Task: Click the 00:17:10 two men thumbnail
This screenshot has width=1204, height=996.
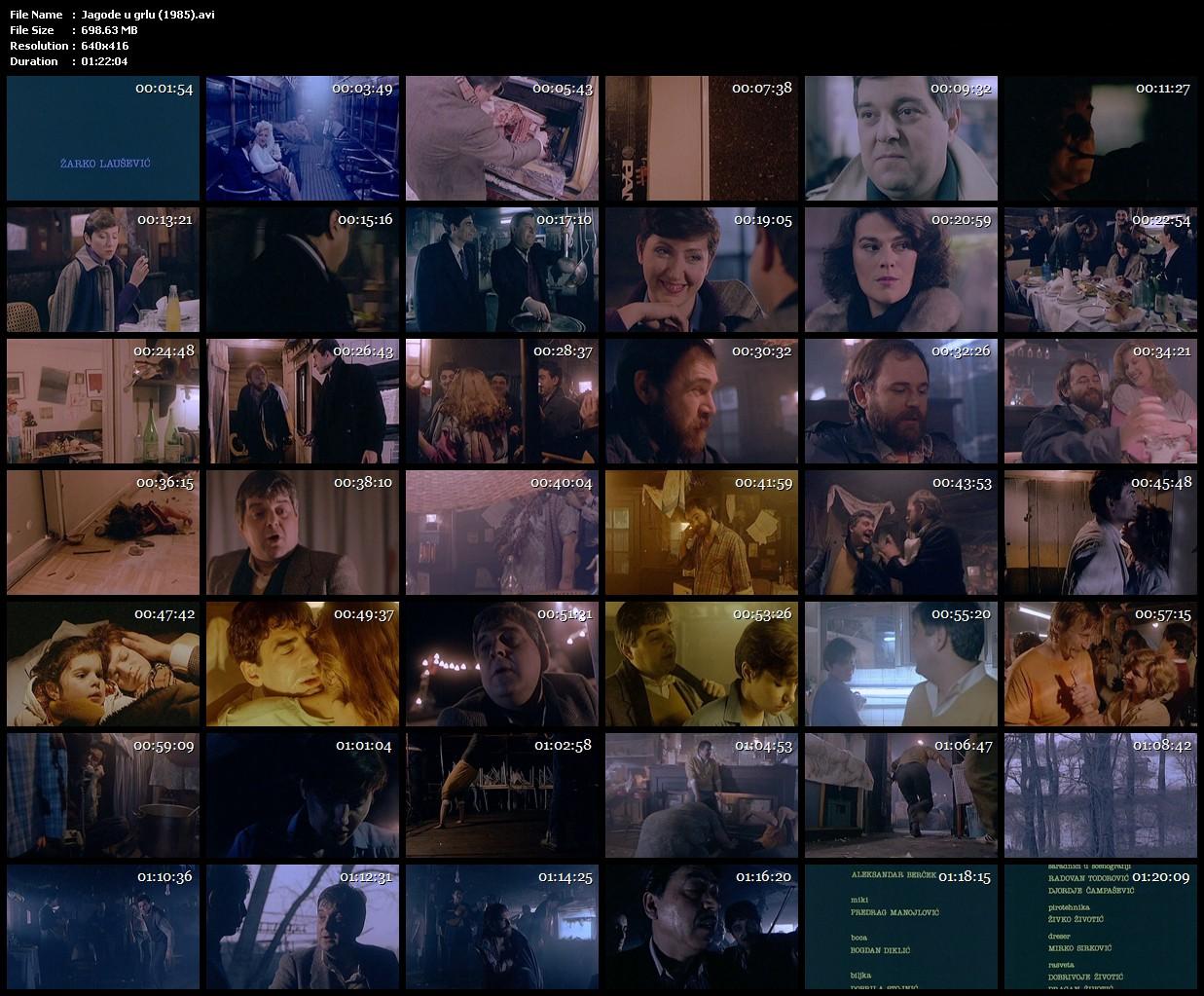Action: 502,270
